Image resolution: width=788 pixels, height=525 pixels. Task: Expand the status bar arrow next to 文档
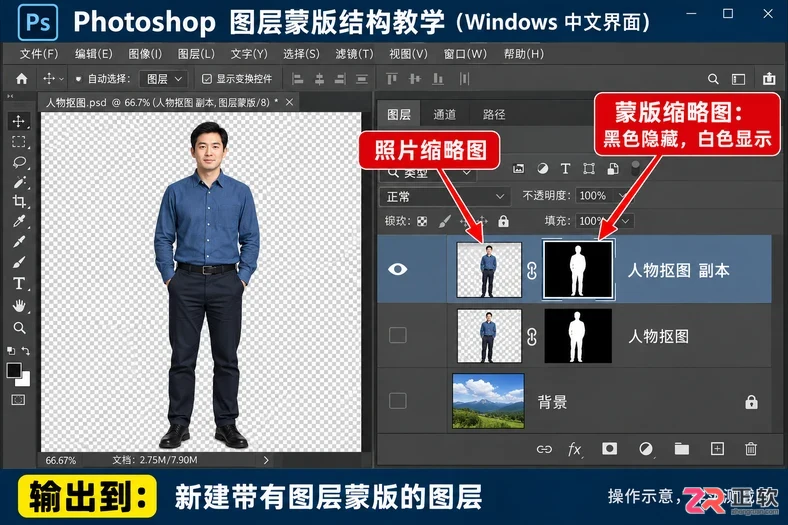click(x=265, y=460)
